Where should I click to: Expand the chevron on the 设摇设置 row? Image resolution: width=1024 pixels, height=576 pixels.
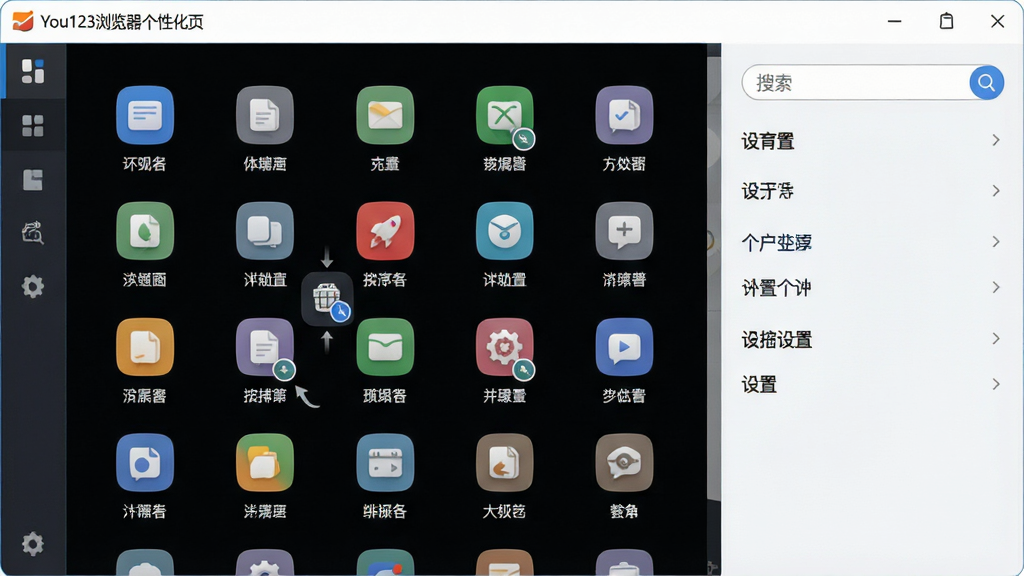[x=995, y=338]
